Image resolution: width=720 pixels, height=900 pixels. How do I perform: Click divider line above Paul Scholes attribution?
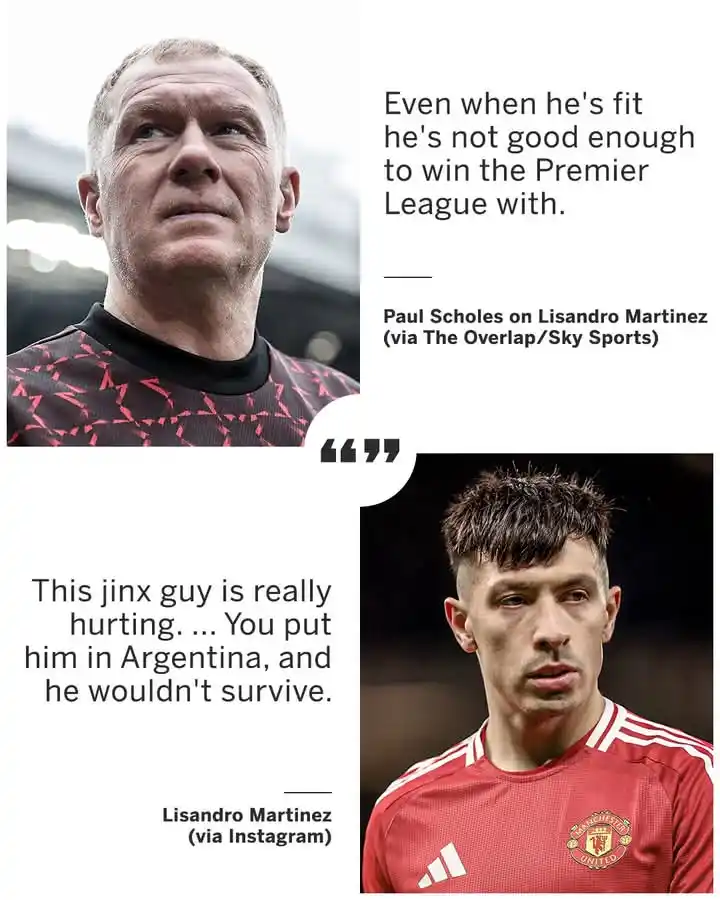coord(408,277)
